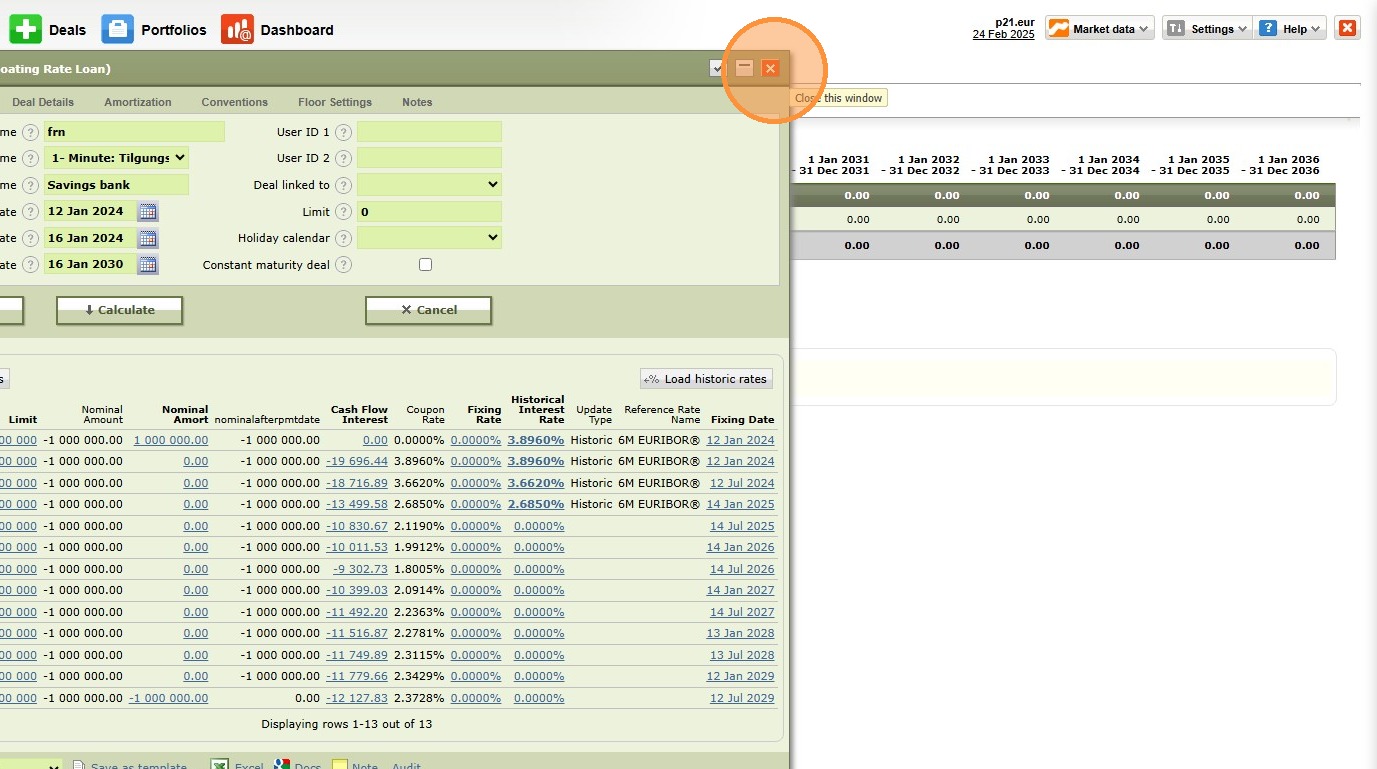
Task: Expand the Holiday calendar dropdown
Action: tap(429, 238)
